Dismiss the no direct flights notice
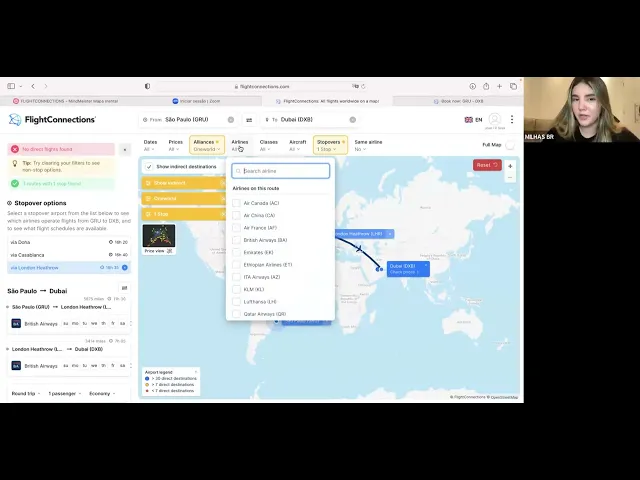Screen dimensions: 640x480 tap(125, 149)
